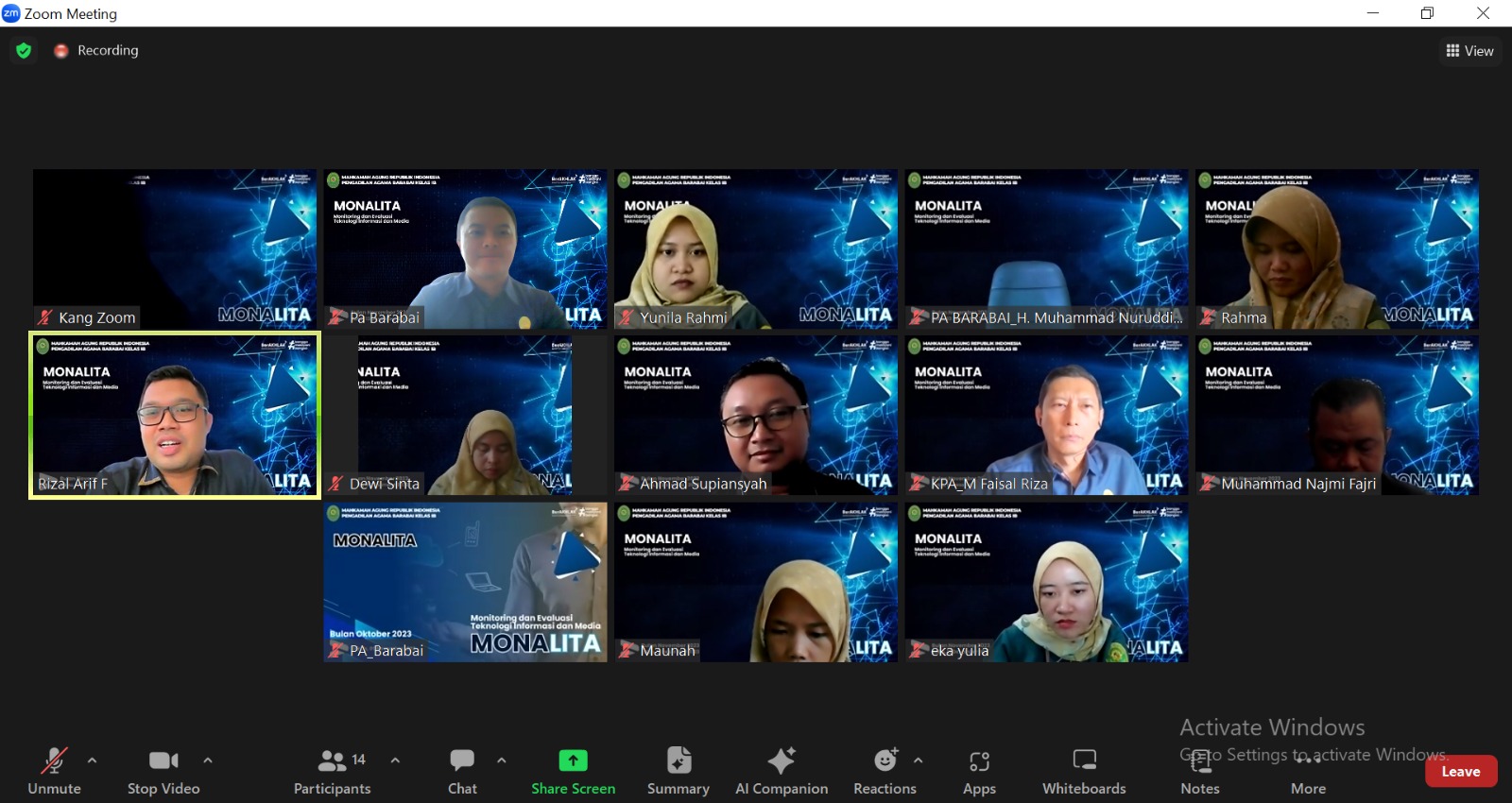The height and width of the screenshot is (803, 1512).
Task: Click the green Share Screen icon
Action: coord(573,760)
